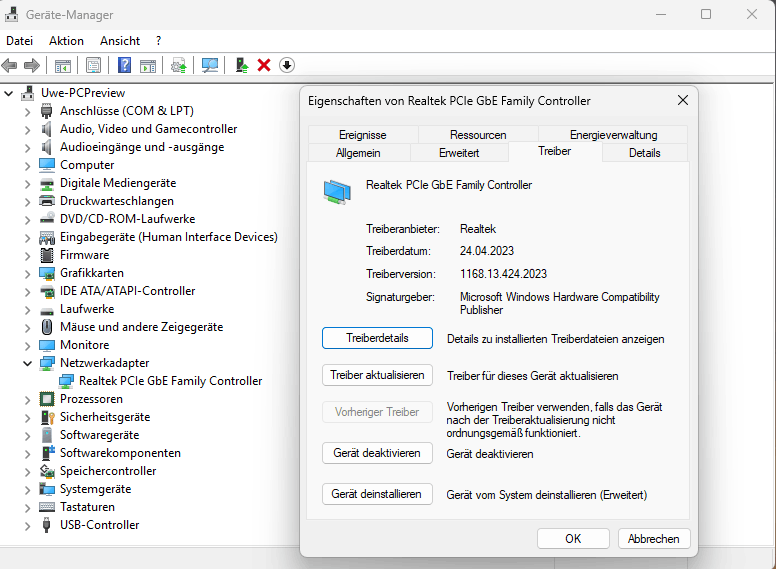Viewport: 776px width, 569px height.
Task: Open the ? help menu
Action: [x=158, y=41]
